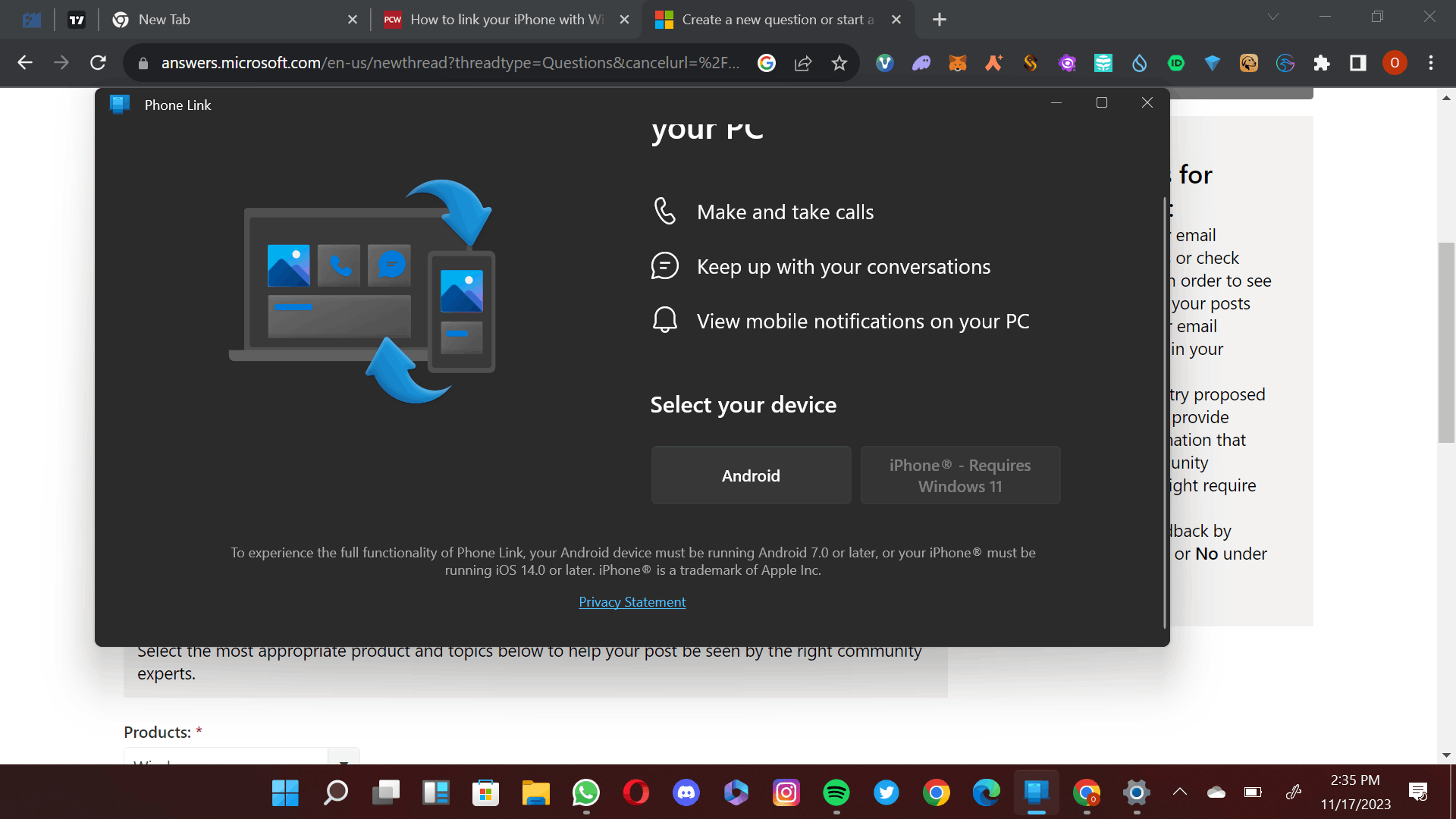Switch to How to link your iPhone tab
1456x819 pixels.
click(x=507, y=20)
